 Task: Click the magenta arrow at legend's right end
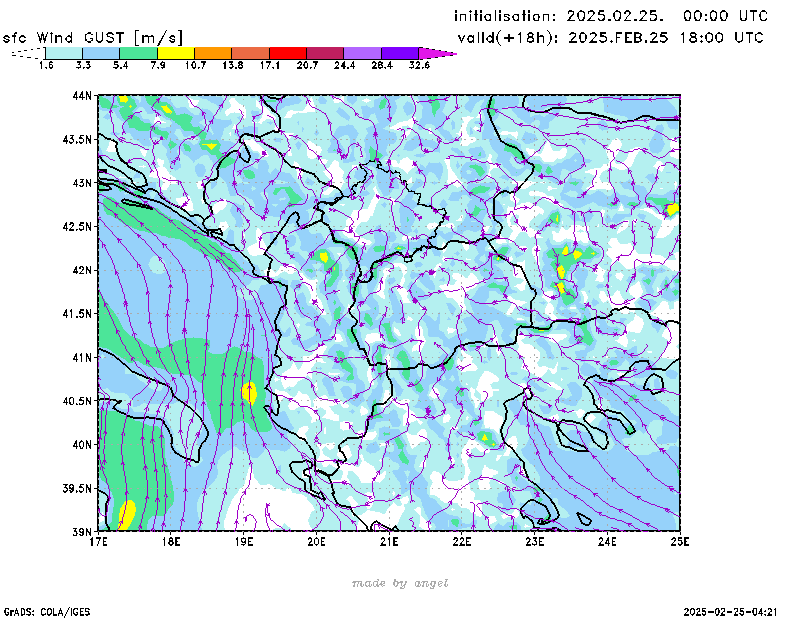438,53
